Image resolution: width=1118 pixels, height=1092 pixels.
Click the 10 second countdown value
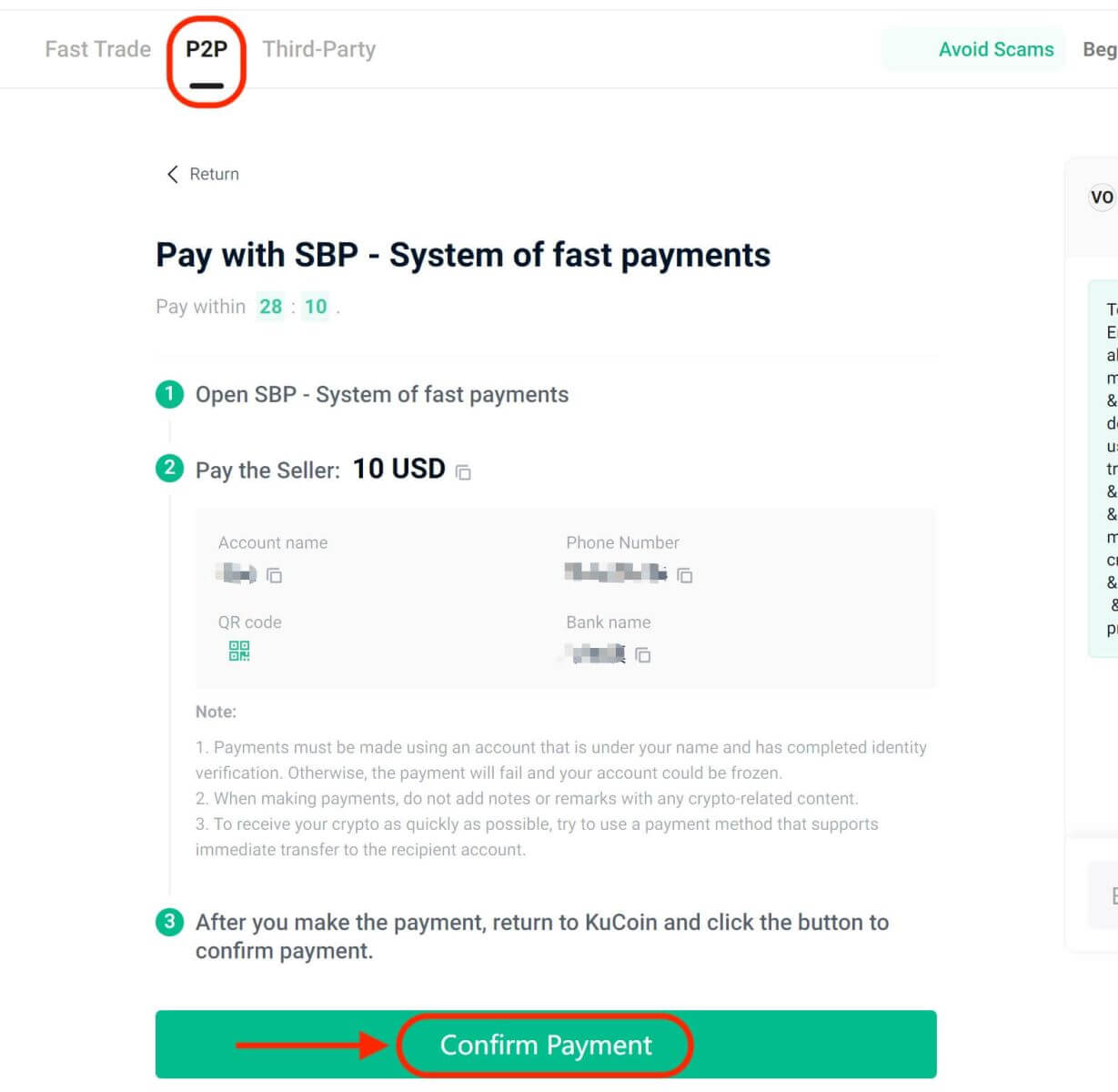(x=315, y=307)
